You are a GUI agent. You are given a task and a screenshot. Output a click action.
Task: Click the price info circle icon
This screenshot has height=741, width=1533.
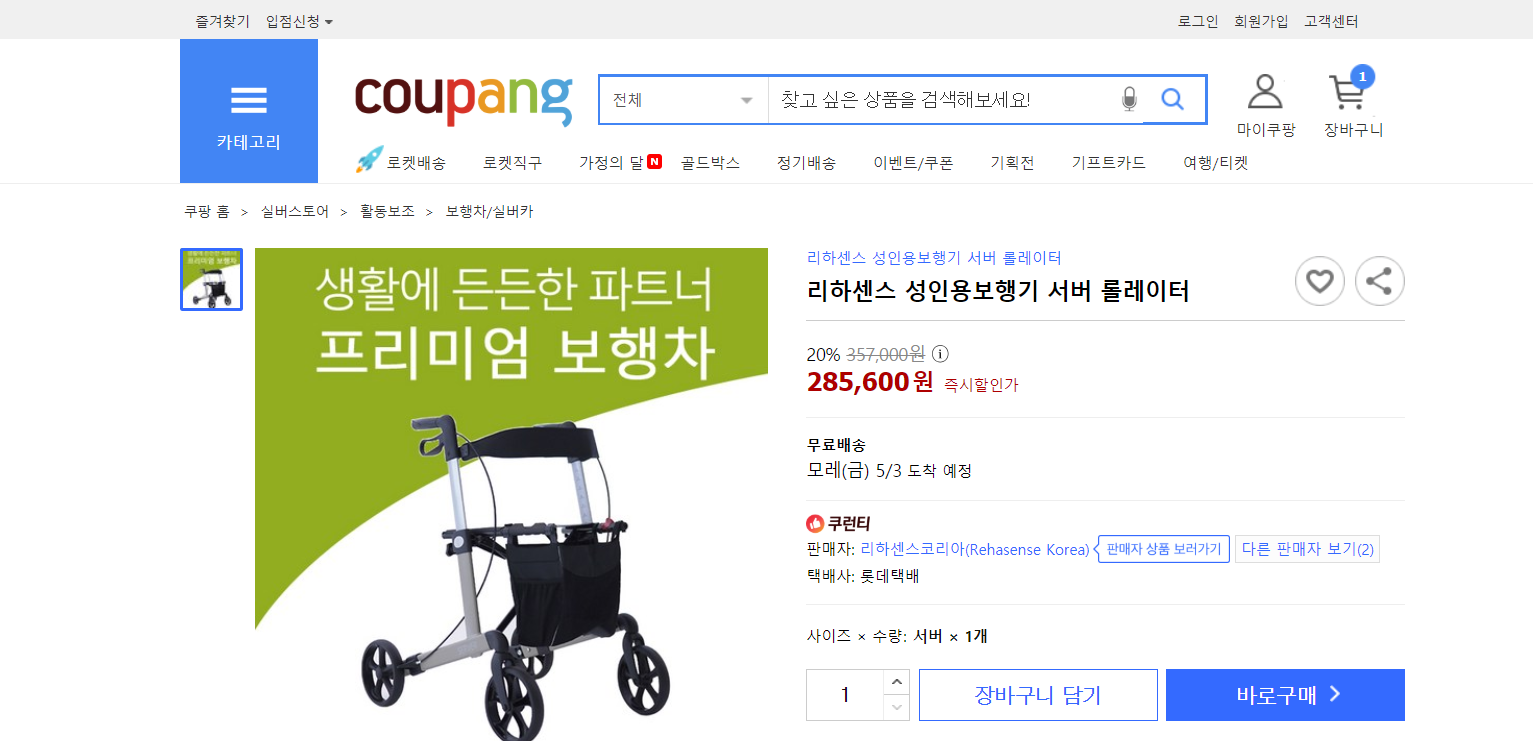click(940, 354)
